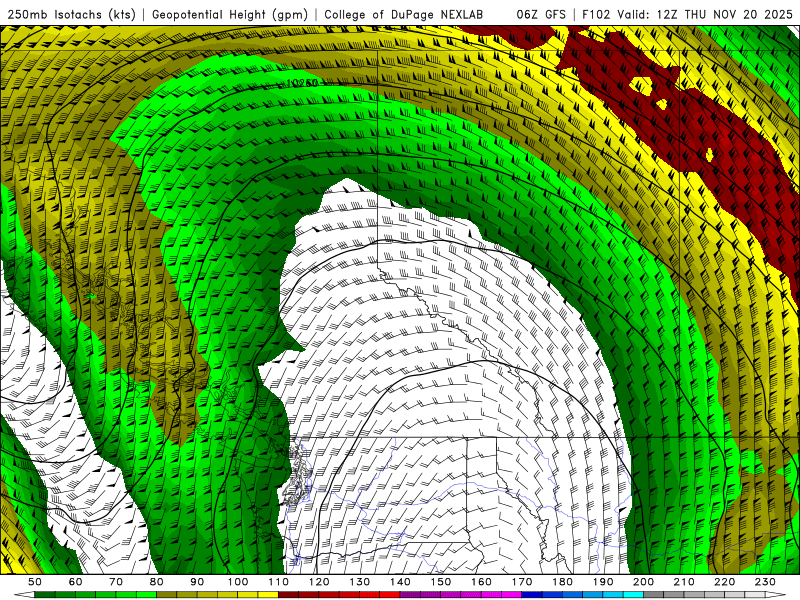800x600 pixels.
Task: Click the dark blue swatch at 170
Action: [532, 595]
